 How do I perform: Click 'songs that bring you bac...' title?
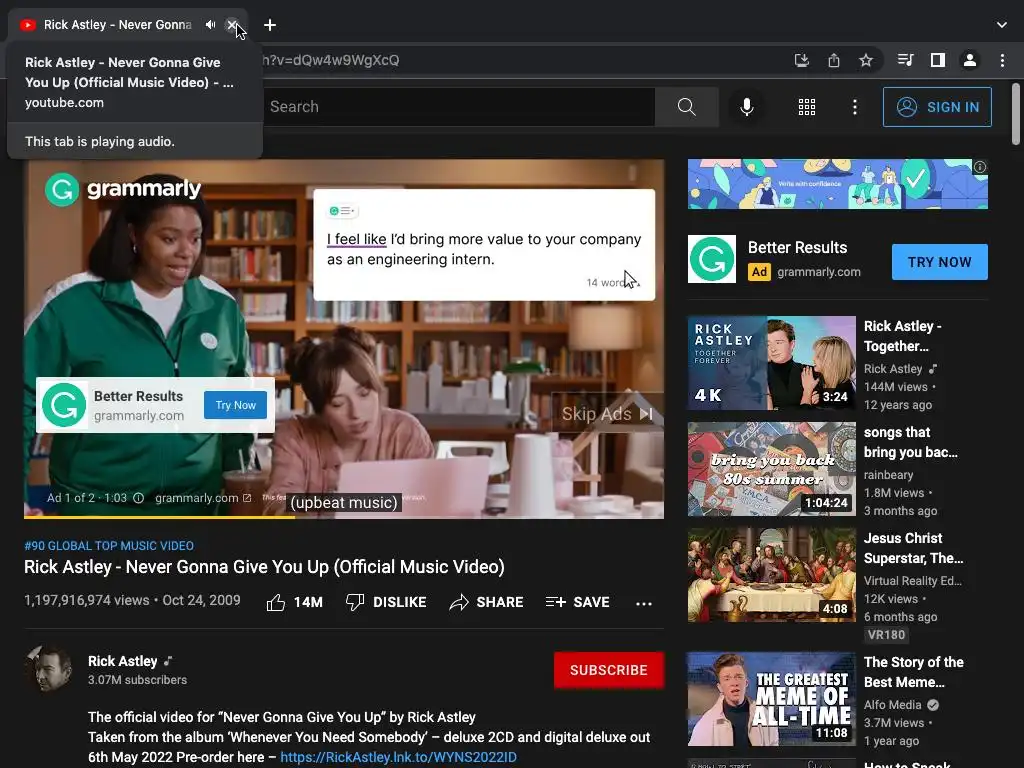[x=910, y=442]
